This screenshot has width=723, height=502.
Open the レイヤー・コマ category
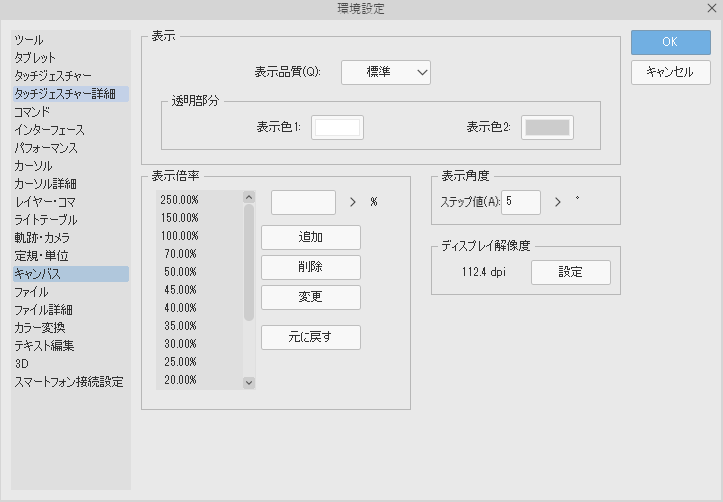pyautogui.click(x=71, y=202)
